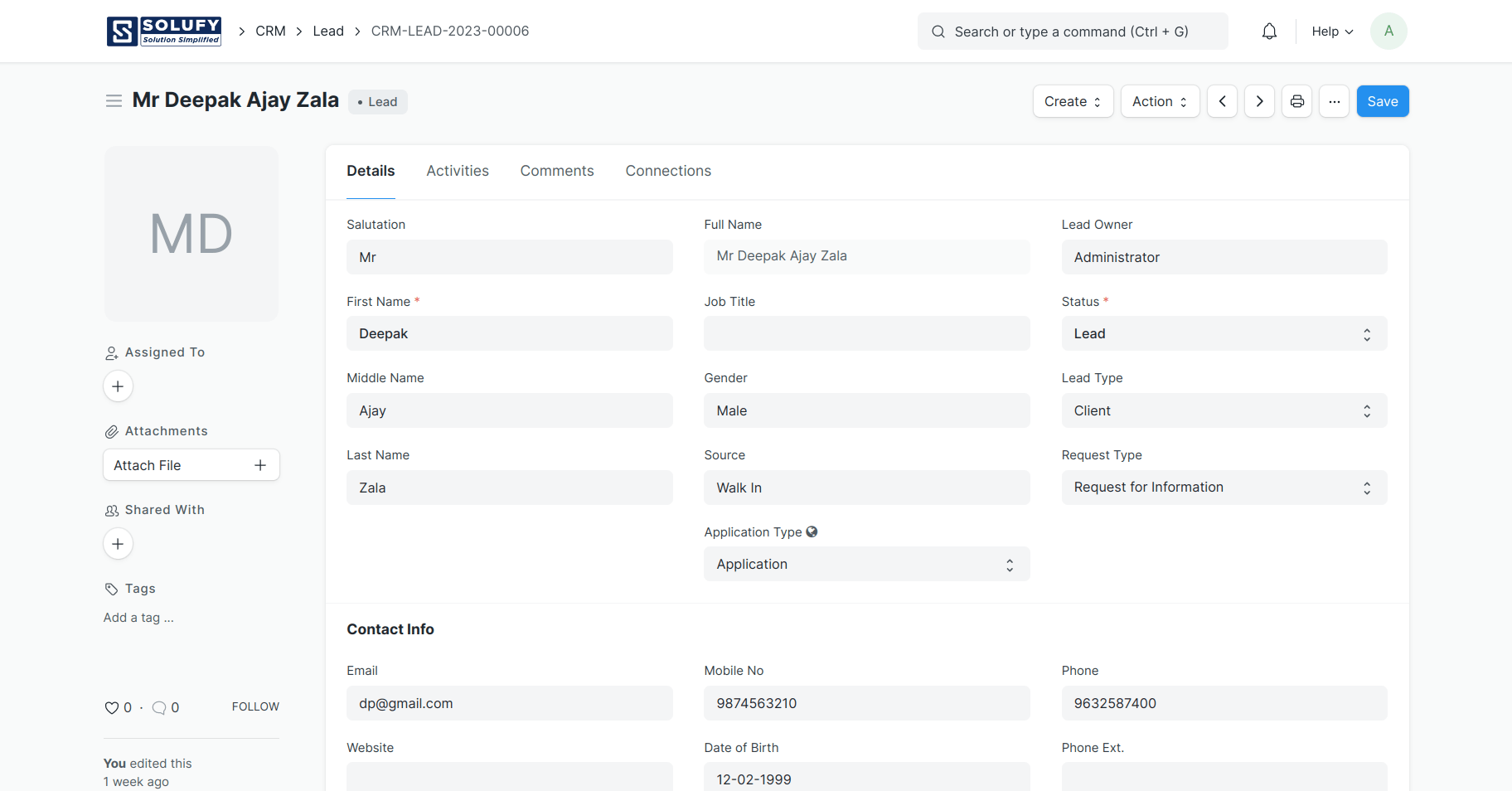
Task: Click the empty Job Title field
Action: 866,333
